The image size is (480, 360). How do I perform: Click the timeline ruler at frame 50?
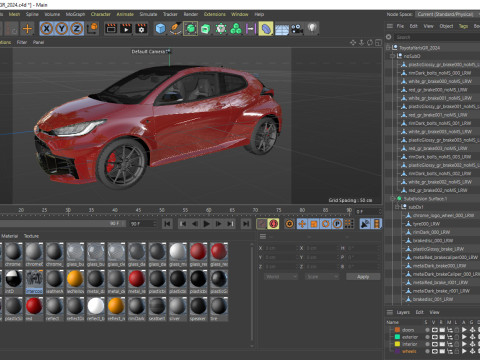coord(162,210)
